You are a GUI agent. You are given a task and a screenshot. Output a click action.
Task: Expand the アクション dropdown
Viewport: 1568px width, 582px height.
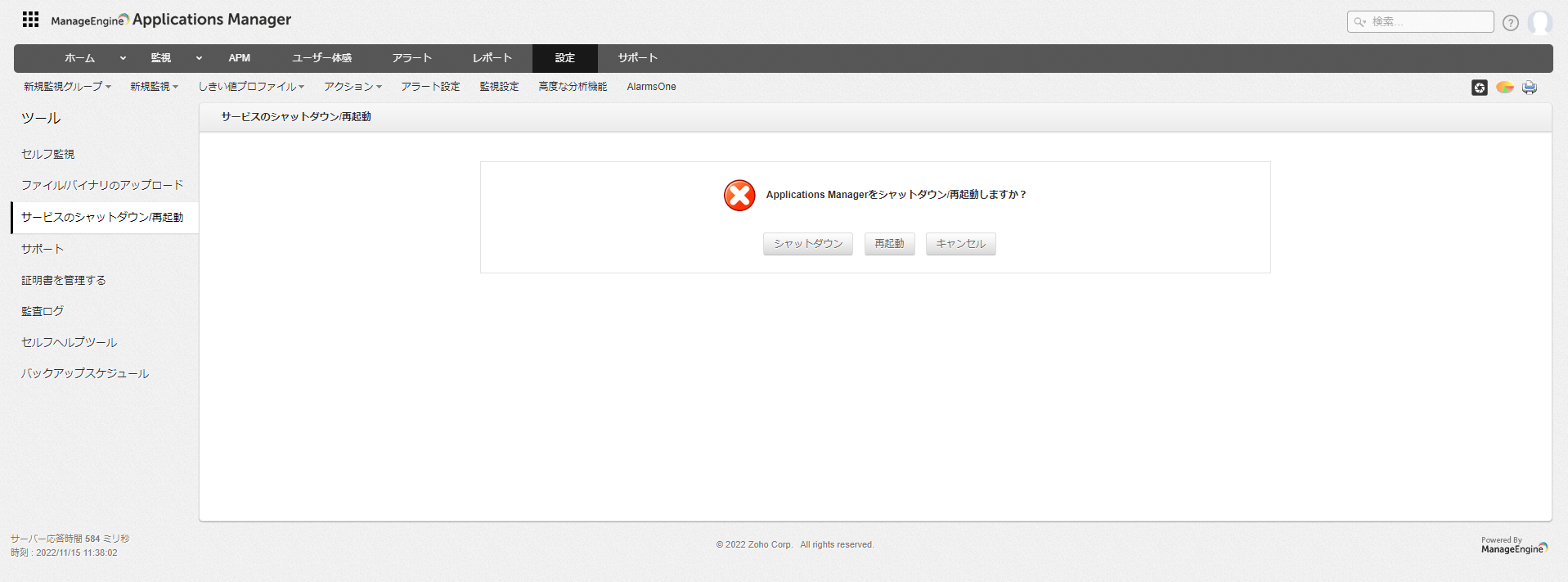click(x=353, y=87)
